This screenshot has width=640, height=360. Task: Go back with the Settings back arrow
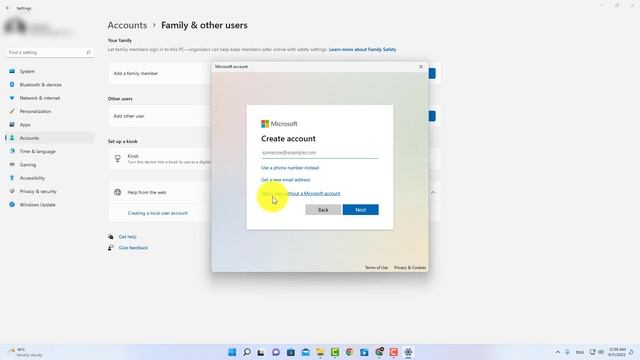[x=7, y=8]
